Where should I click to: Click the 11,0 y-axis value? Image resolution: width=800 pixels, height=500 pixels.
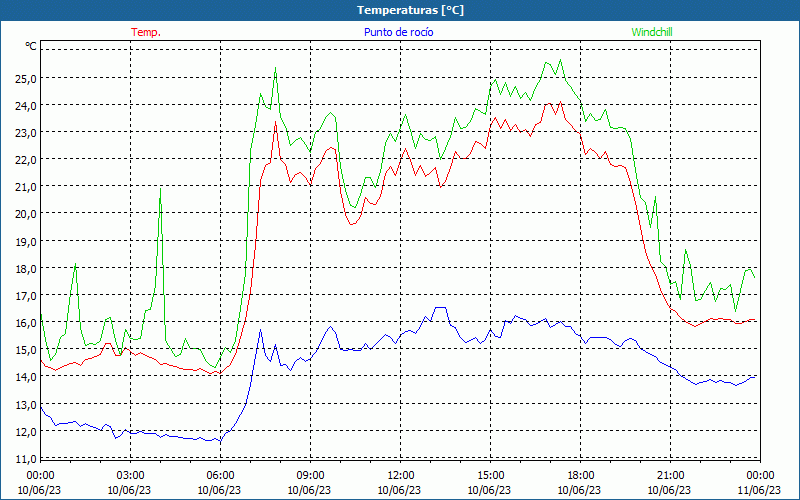(x=26, y=458)
